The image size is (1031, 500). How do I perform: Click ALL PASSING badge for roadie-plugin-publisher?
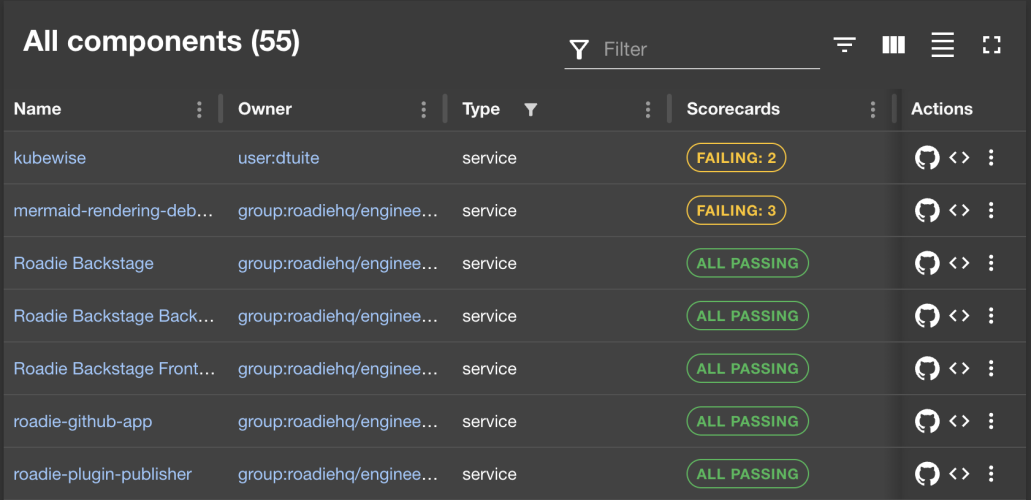pyautogui.click(x=748, y=474)
